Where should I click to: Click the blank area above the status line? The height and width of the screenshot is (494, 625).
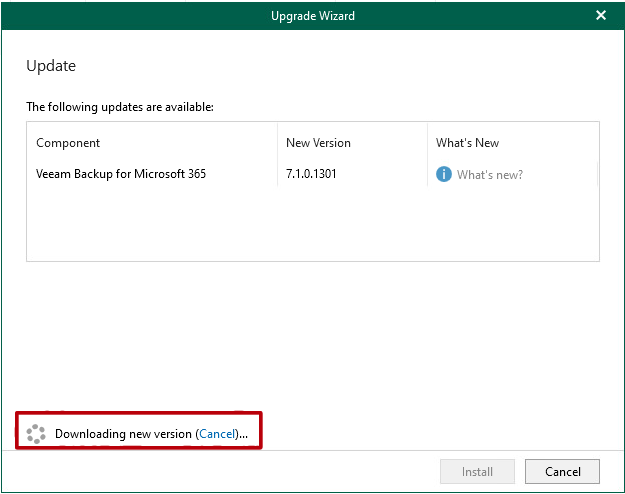(312, 337)
